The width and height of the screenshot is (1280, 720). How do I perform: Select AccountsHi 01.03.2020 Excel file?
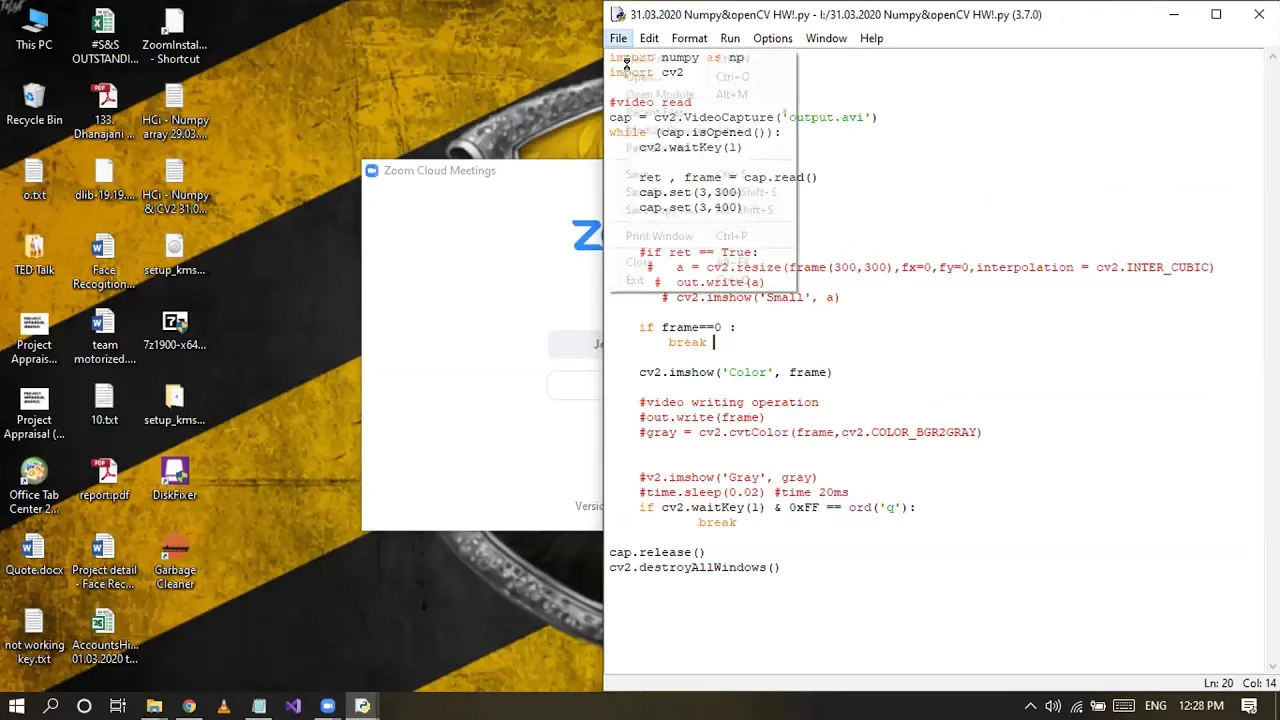[x=104, y=637]
